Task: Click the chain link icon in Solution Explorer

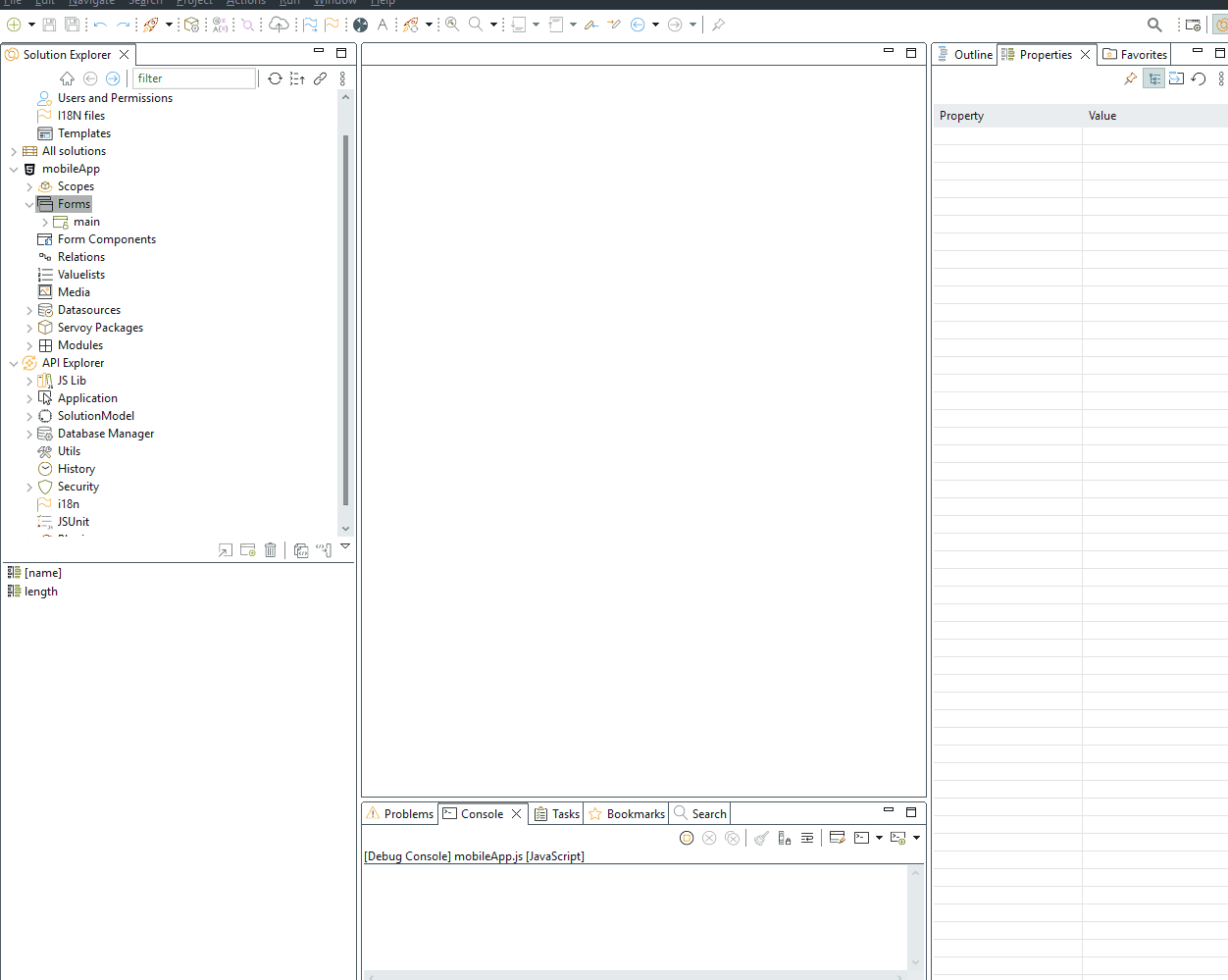Action: pos(320,78)
